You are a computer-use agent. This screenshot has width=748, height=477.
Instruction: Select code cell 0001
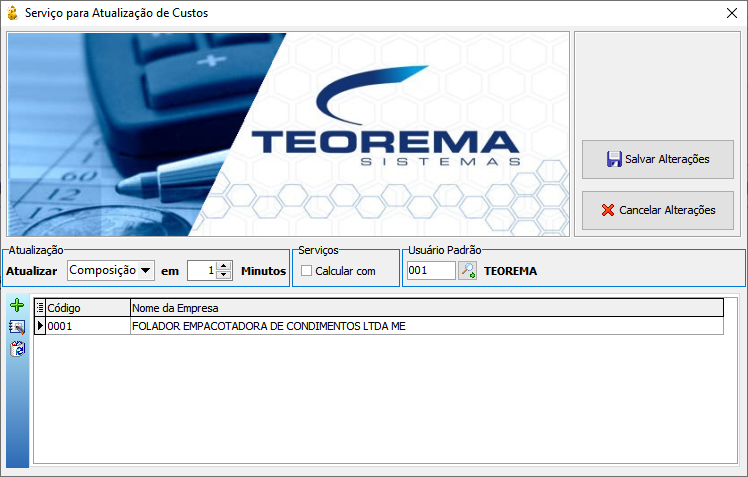point(88,326)
